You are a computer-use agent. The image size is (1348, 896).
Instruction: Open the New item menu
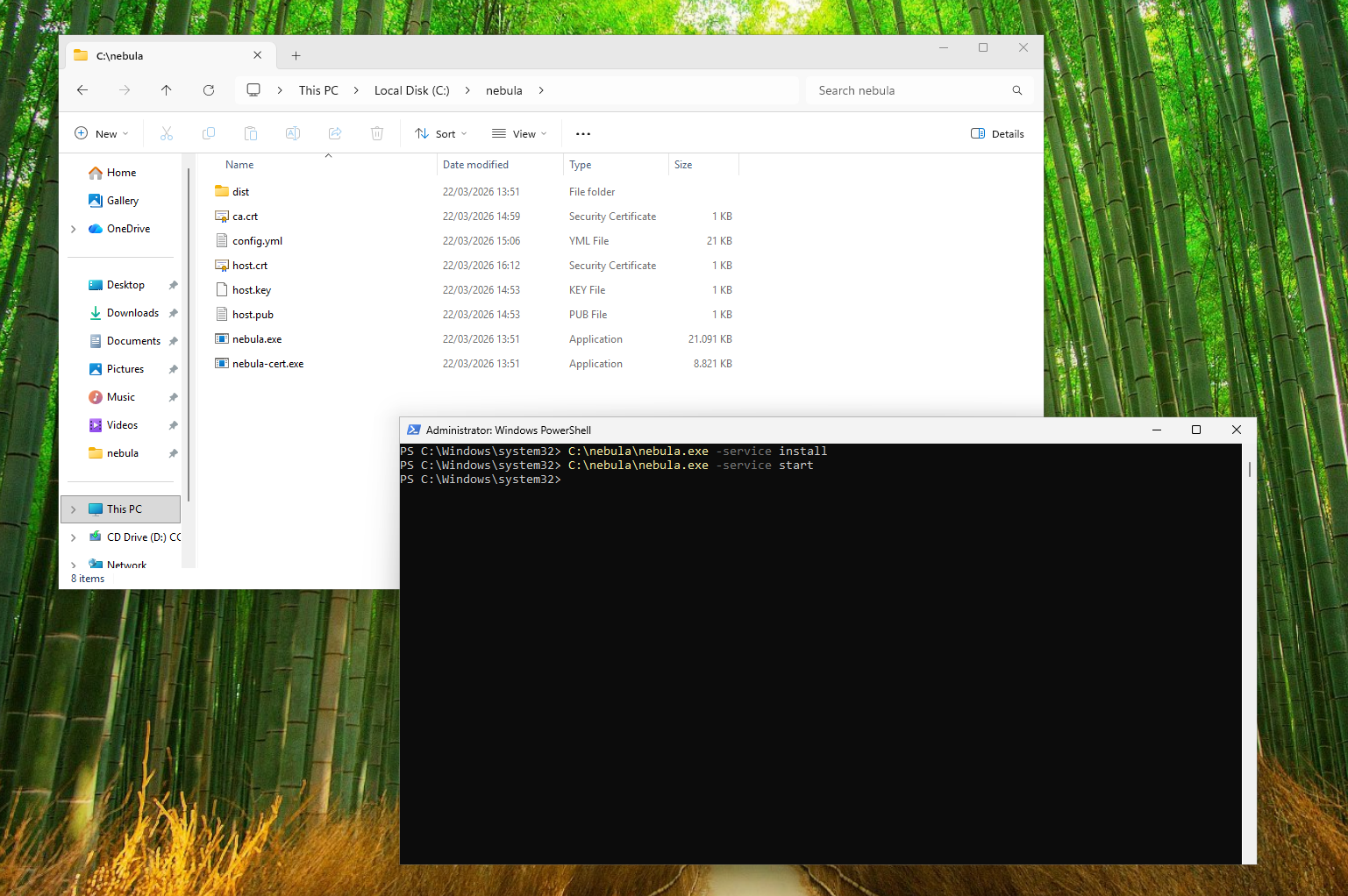pos(102,133)
